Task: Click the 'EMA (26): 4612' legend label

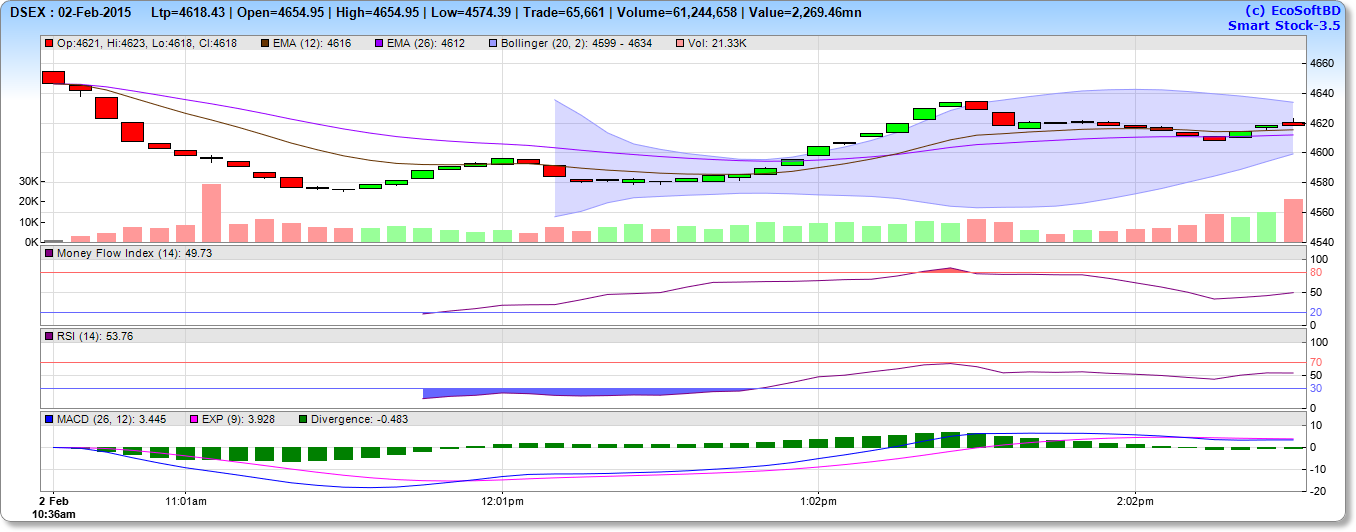Action: click(426, 44)
